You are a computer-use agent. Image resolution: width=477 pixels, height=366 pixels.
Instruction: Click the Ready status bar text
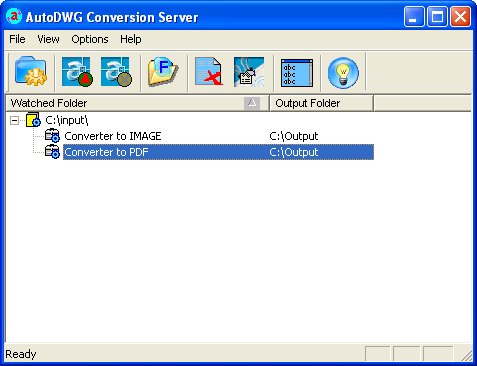[x=21, y=354]
